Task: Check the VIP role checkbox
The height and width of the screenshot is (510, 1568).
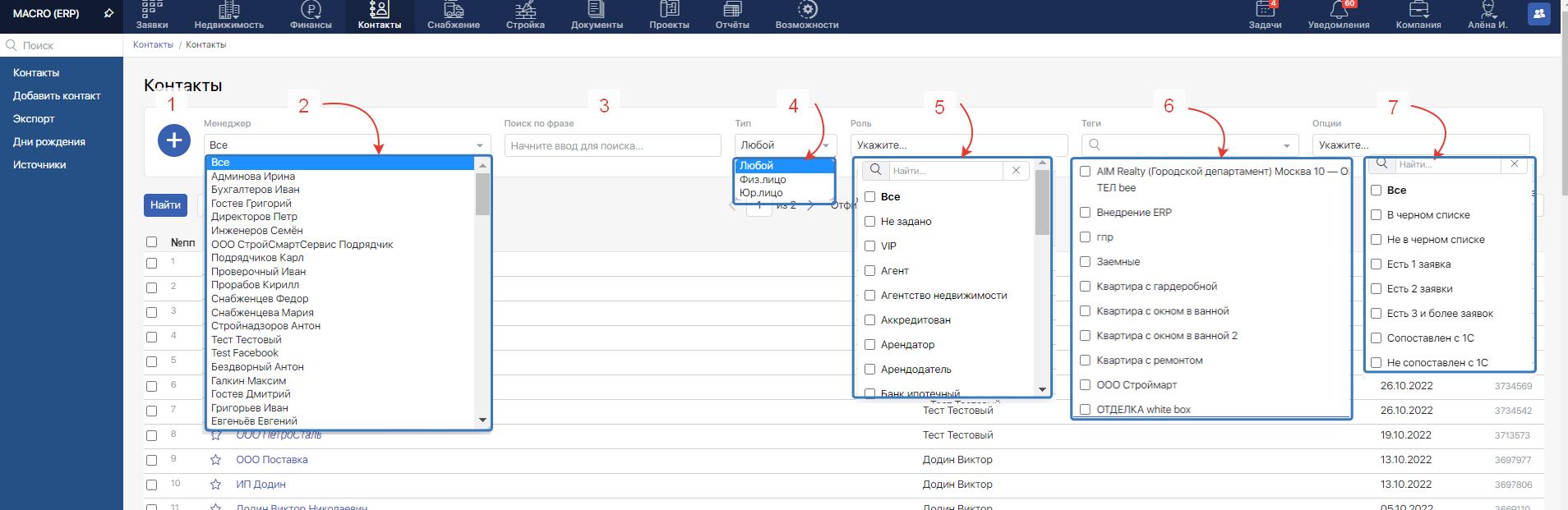Action: coord(869,246)
